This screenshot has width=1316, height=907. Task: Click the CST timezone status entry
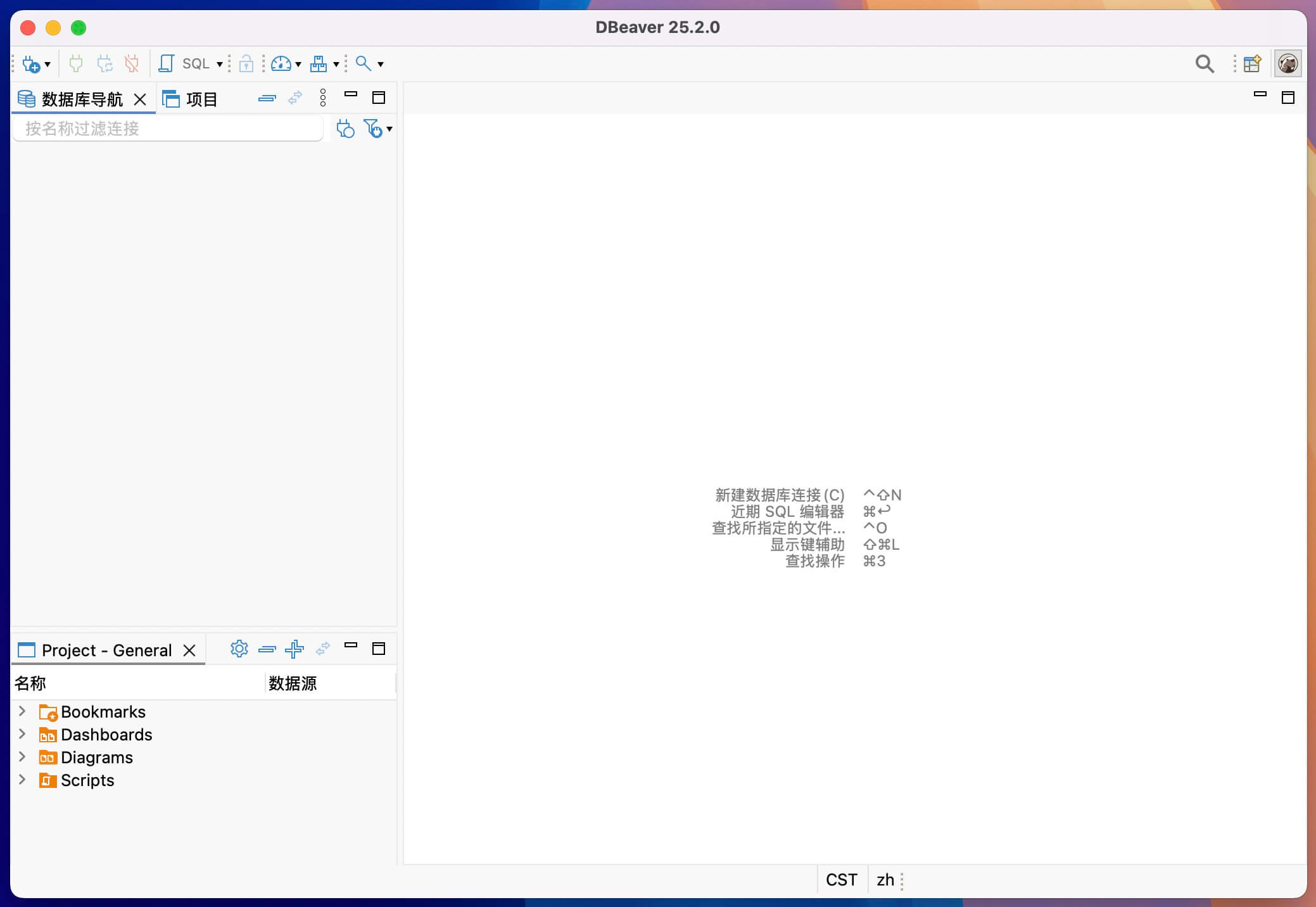tap(841, 880)
